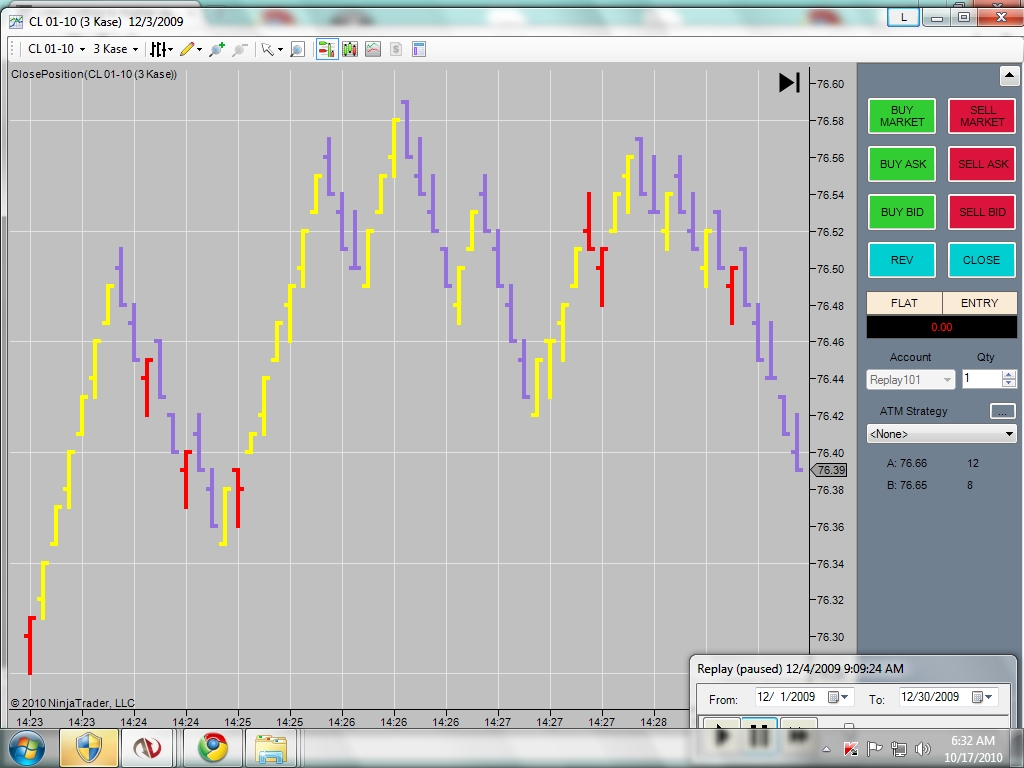Click the network connection tray icon
Screen dimensions: 1024x768
tap(899, 749)
